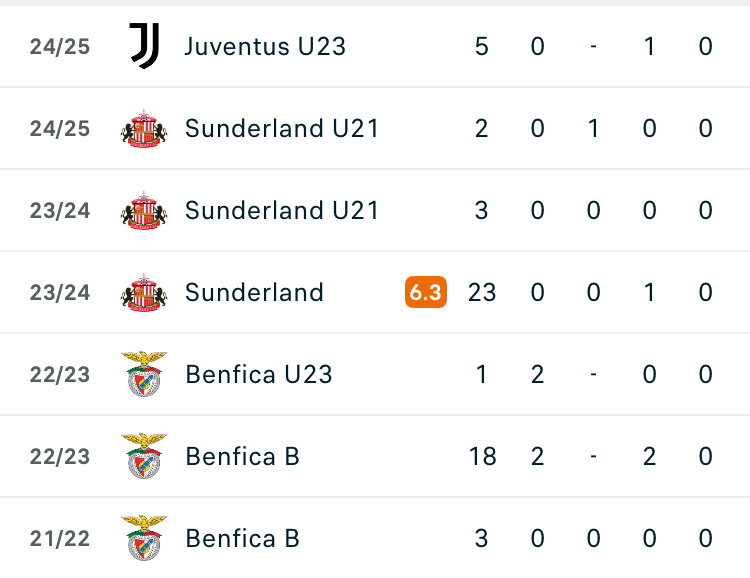The image size is (750, 578).
Task: Open Benfica B link for 21/22 season
Action: click(x=243, y=538)
